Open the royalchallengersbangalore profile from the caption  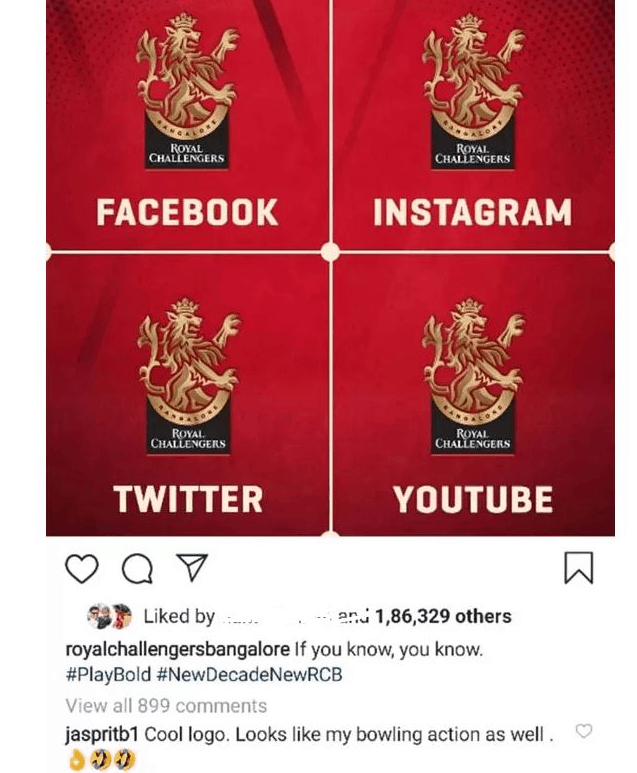click(x=177, y=649)
